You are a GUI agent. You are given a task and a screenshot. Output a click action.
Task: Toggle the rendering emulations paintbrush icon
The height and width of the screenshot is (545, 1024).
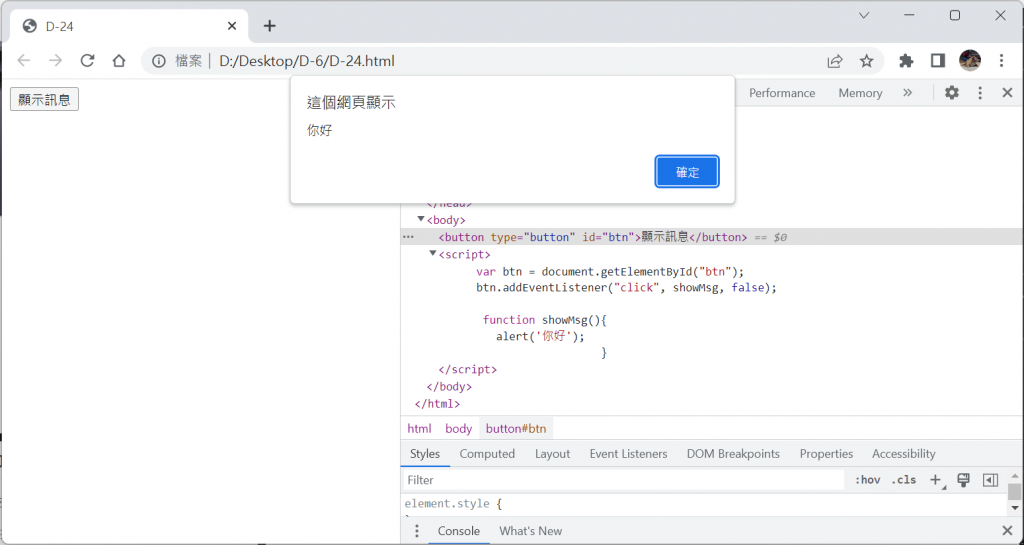pos(963,480)
